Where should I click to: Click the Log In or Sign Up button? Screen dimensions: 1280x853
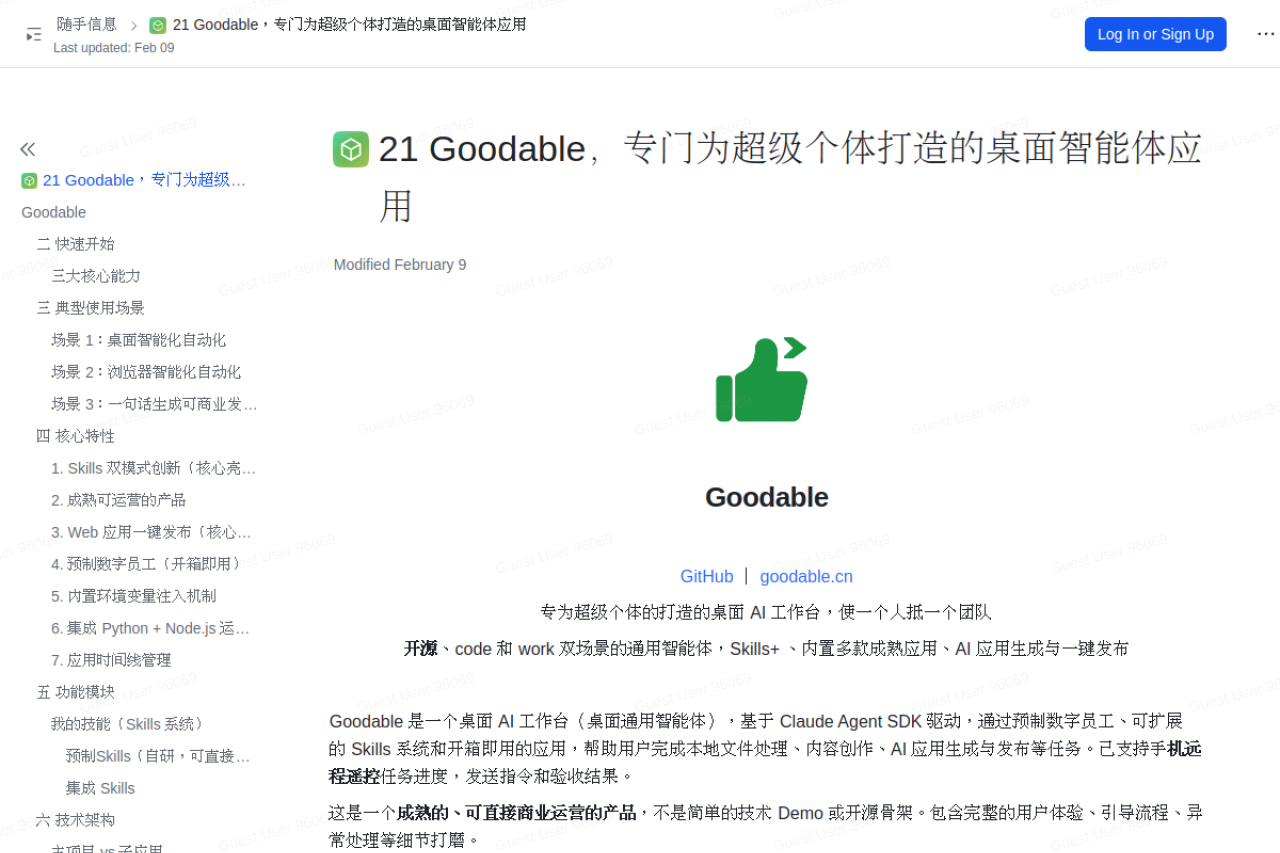pos(1155,34)
